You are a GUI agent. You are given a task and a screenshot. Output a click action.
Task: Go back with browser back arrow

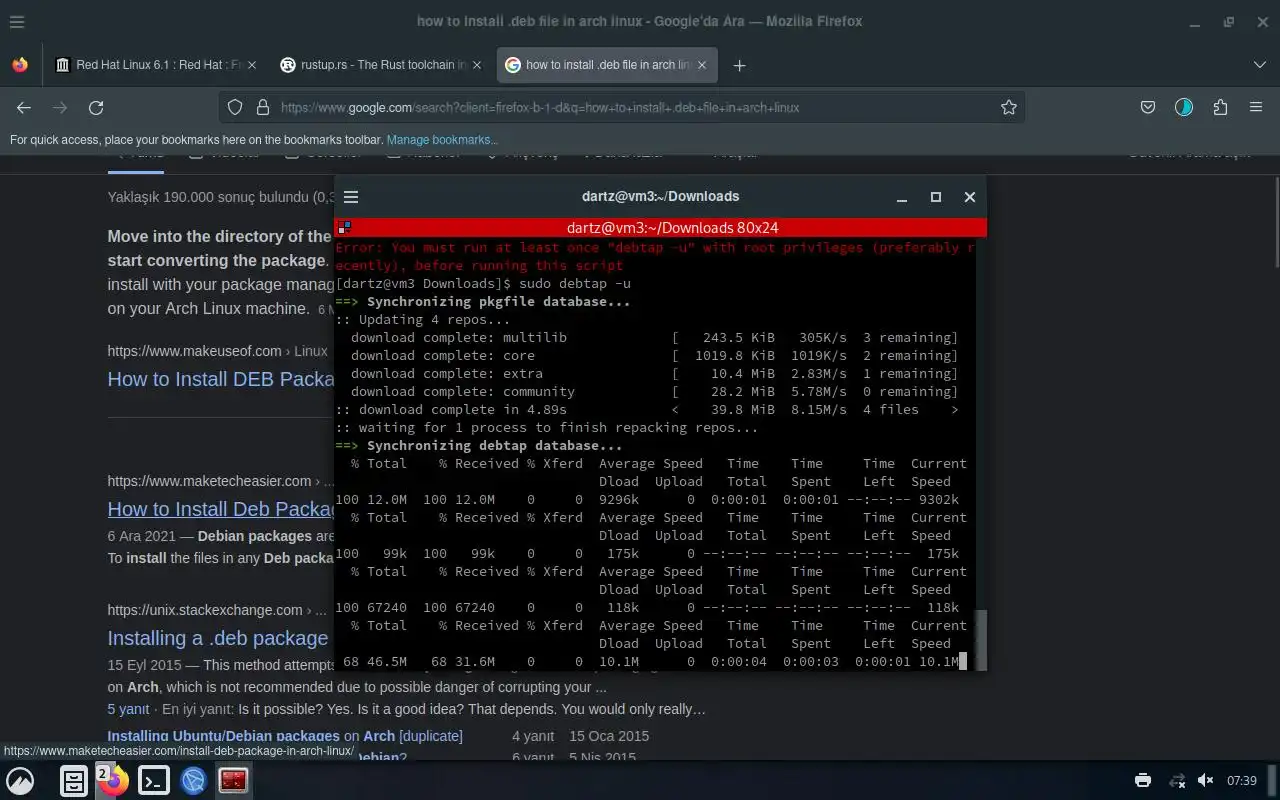click(x=24, y=107)
